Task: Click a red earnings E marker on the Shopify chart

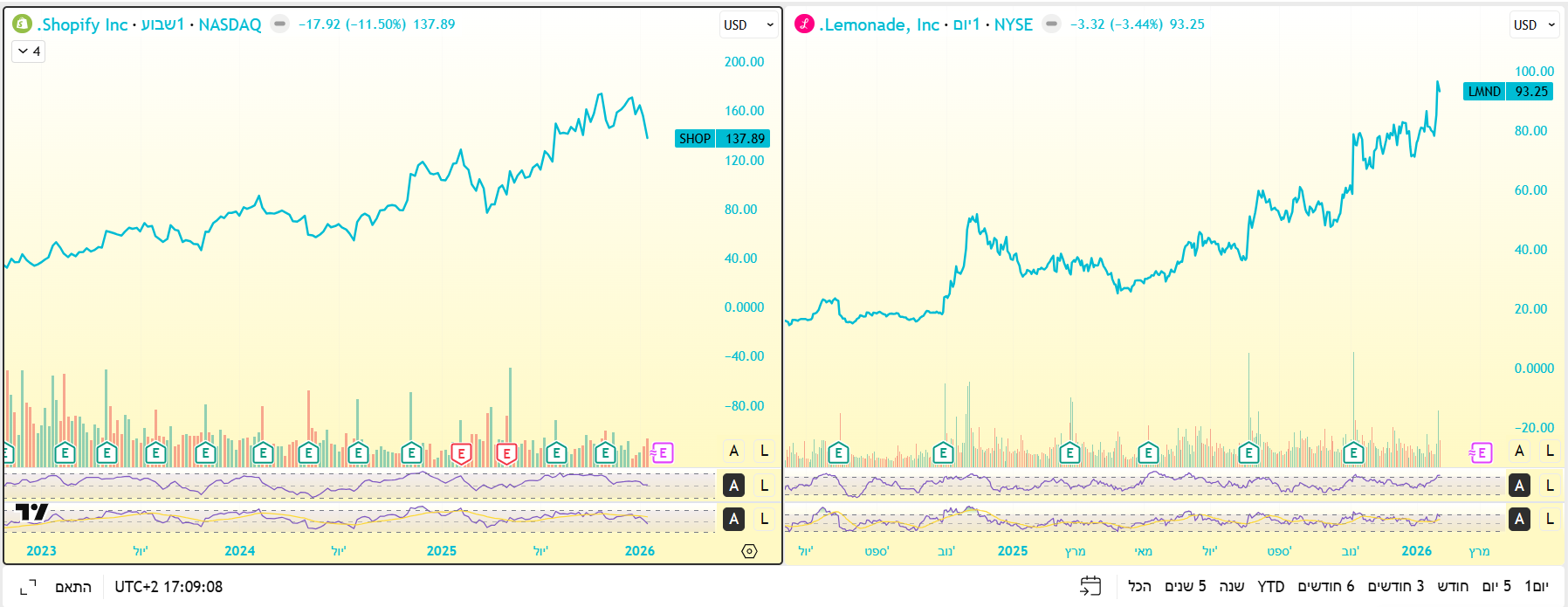Action: pos(461,453)
